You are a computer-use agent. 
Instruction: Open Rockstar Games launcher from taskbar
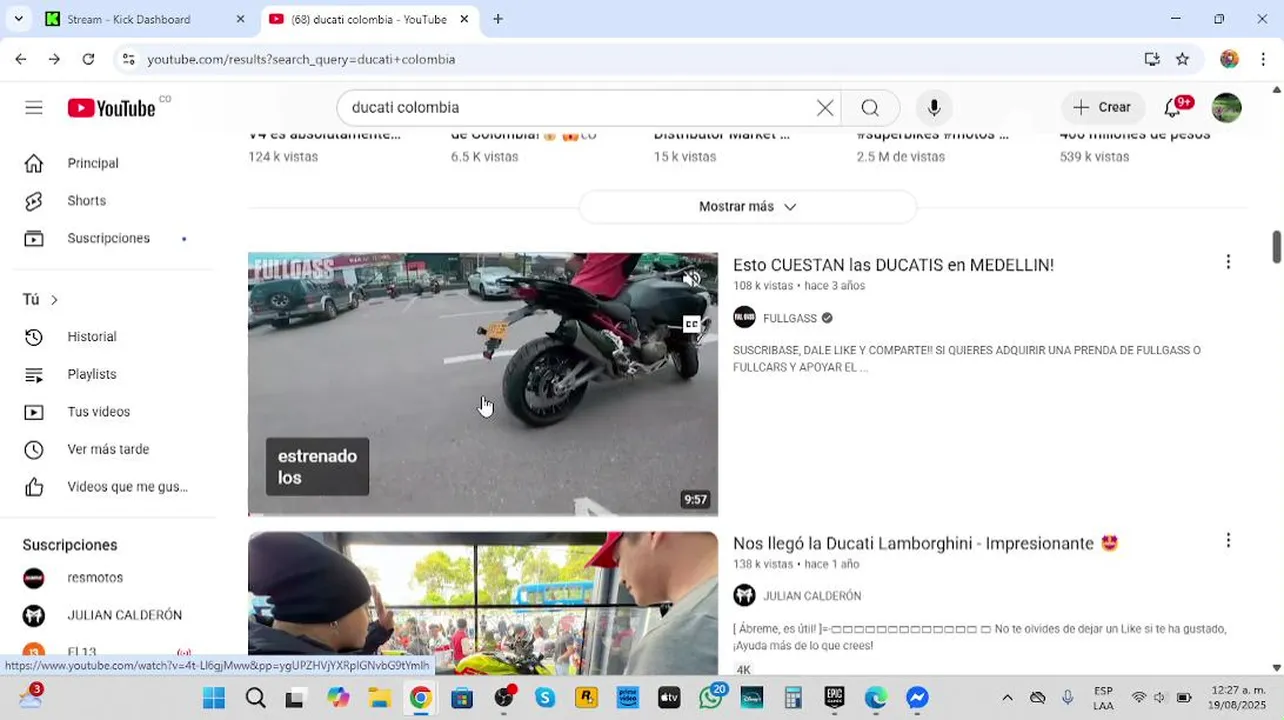[586, 698]
